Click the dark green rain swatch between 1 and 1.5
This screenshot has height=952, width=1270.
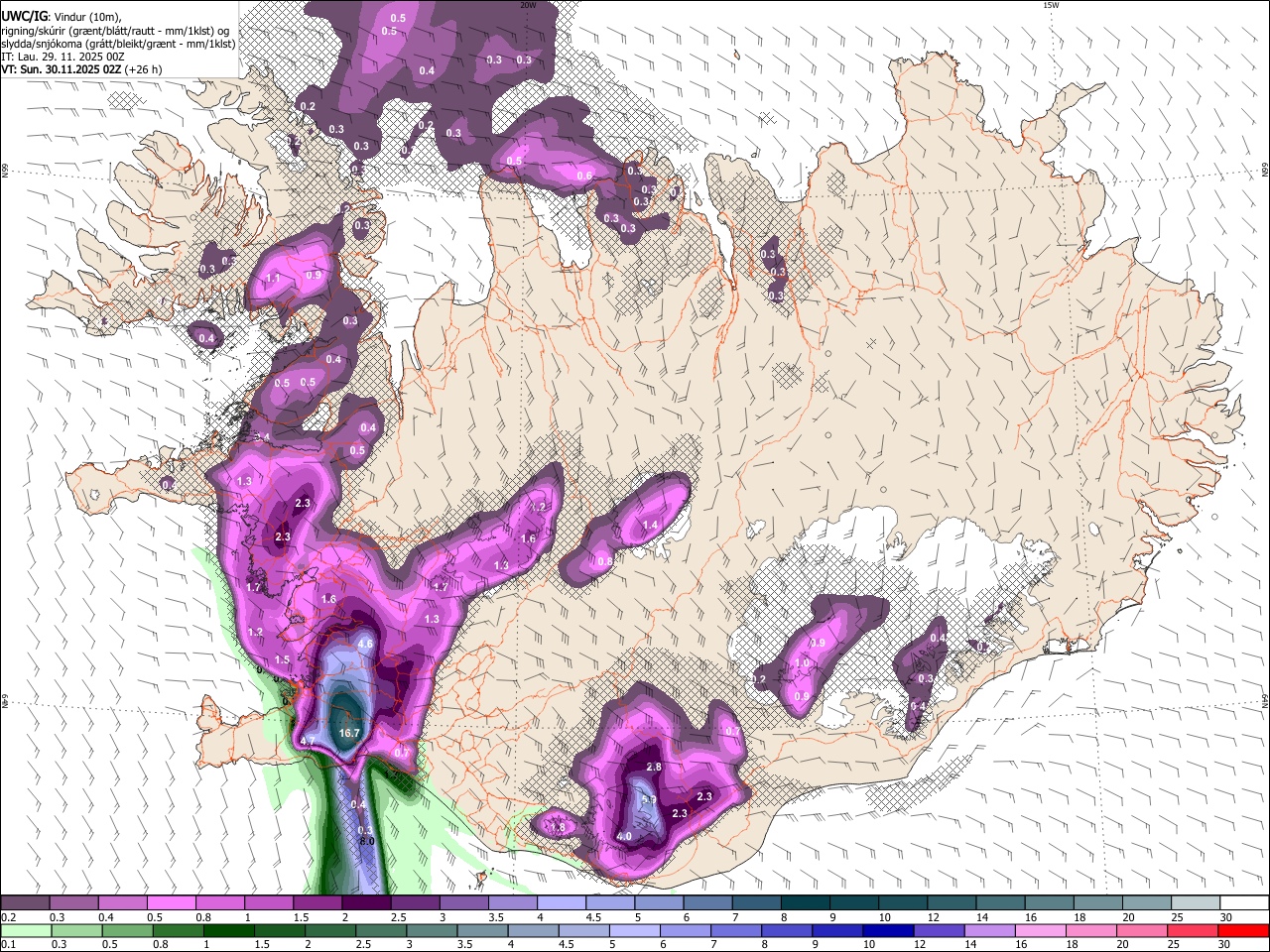coord(228,930)
